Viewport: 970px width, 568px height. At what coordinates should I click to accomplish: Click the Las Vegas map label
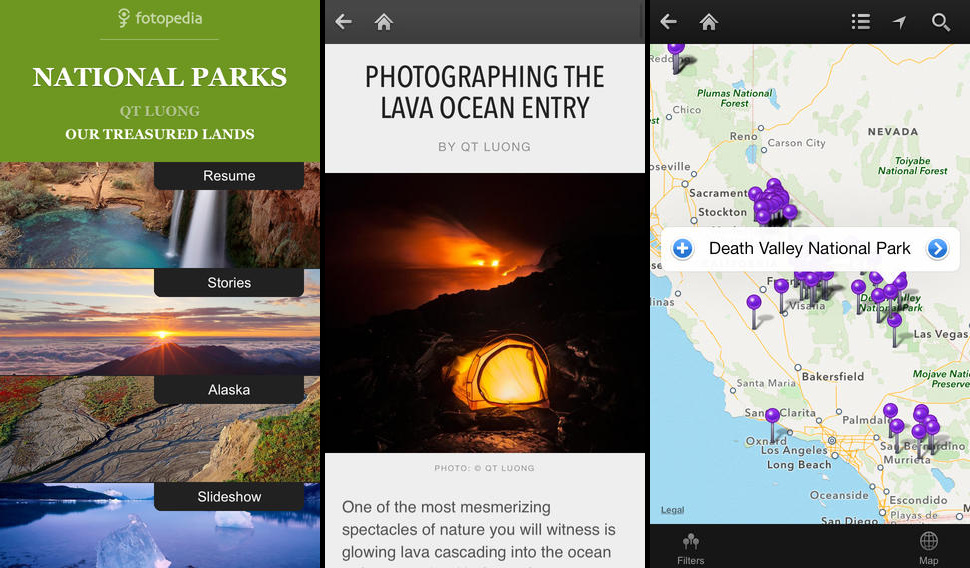(x=940, y=334)
